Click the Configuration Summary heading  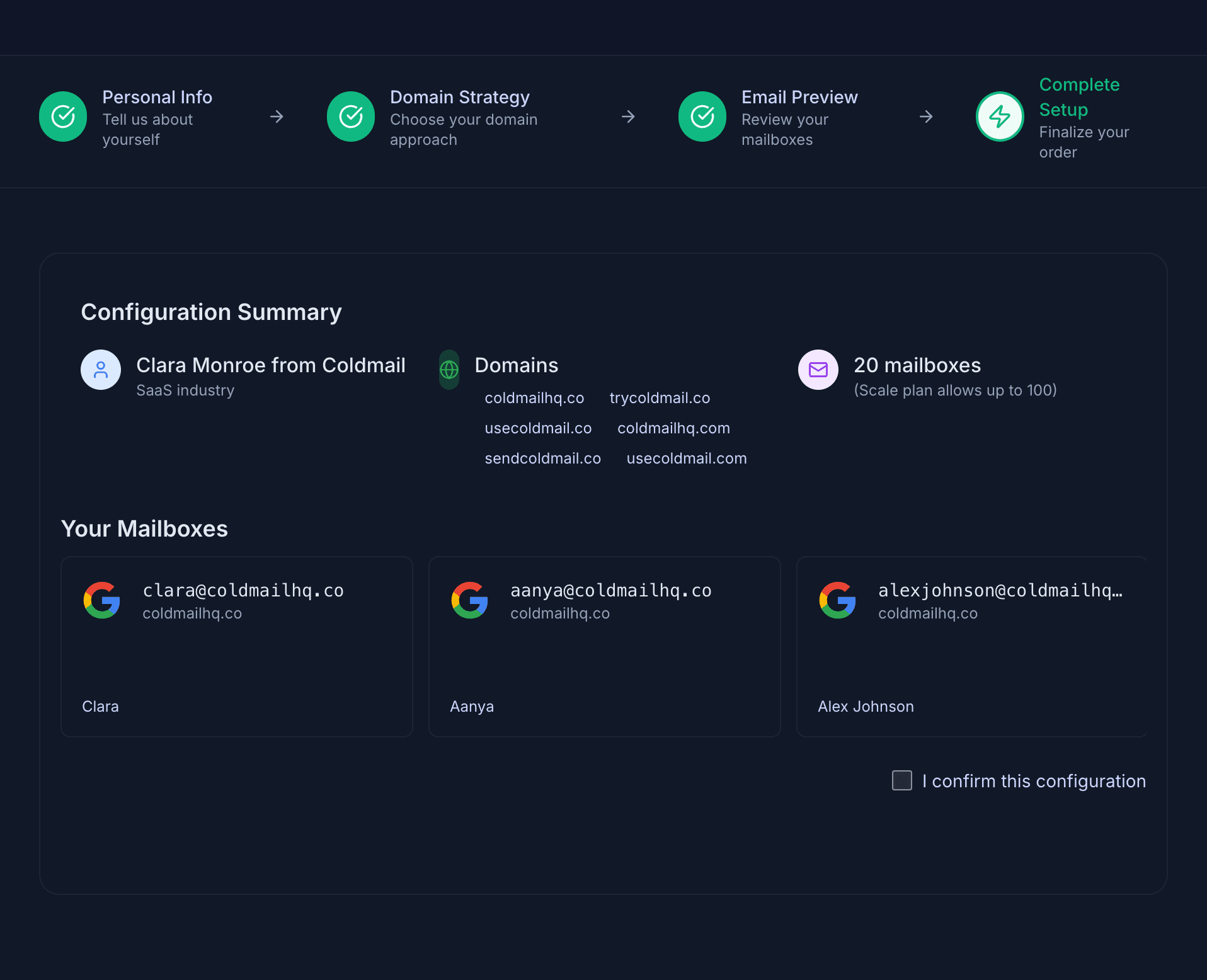(211, 312)
